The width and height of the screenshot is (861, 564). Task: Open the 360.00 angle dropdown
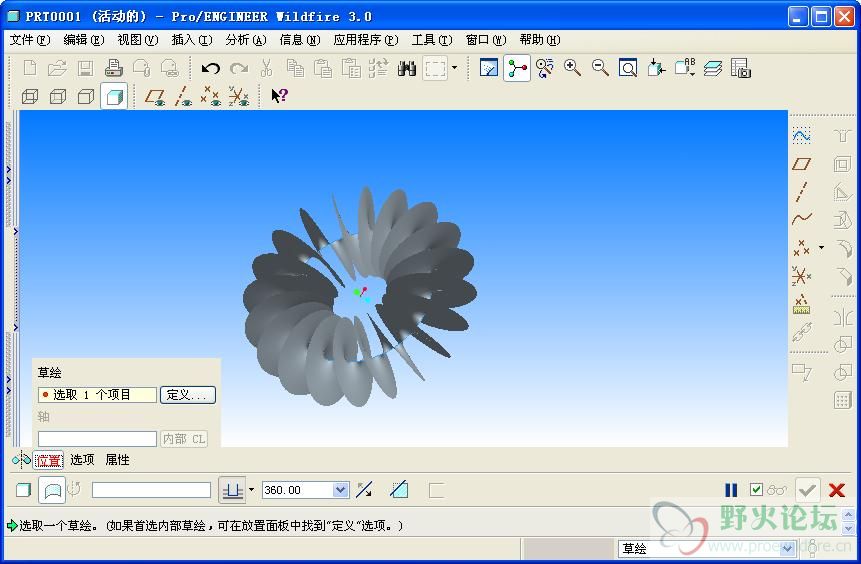pos(340,489)
